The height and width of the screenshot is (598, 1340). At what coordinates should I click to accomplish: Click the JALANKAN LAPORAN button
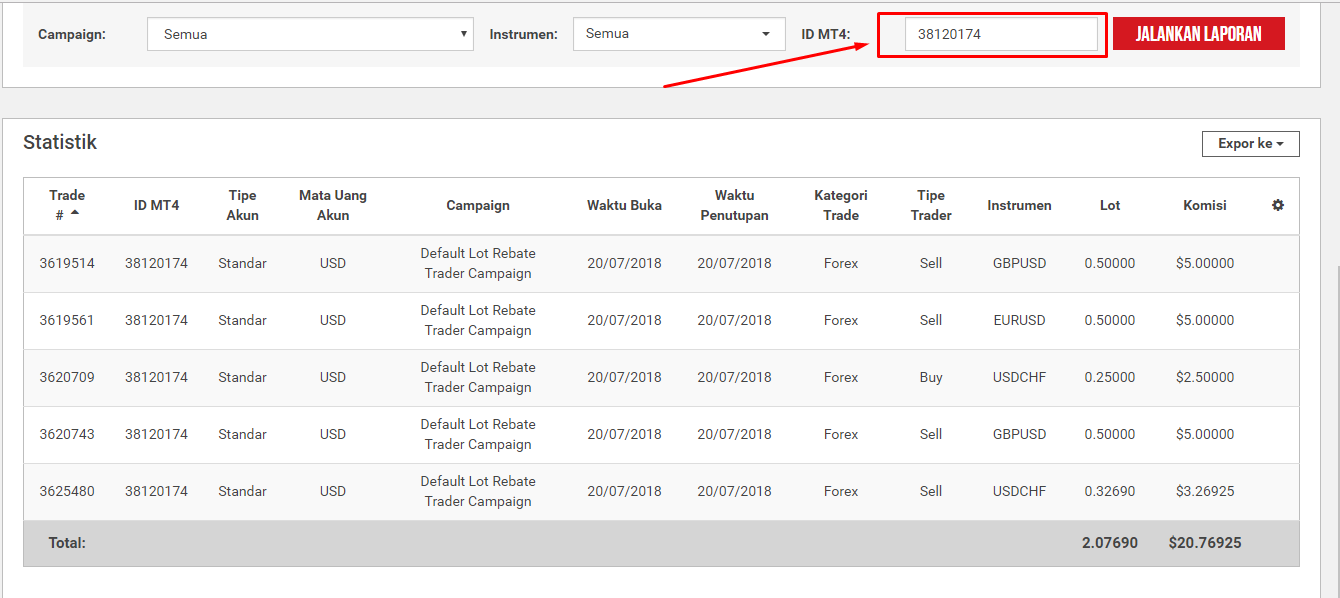(x=1198, y=34)
